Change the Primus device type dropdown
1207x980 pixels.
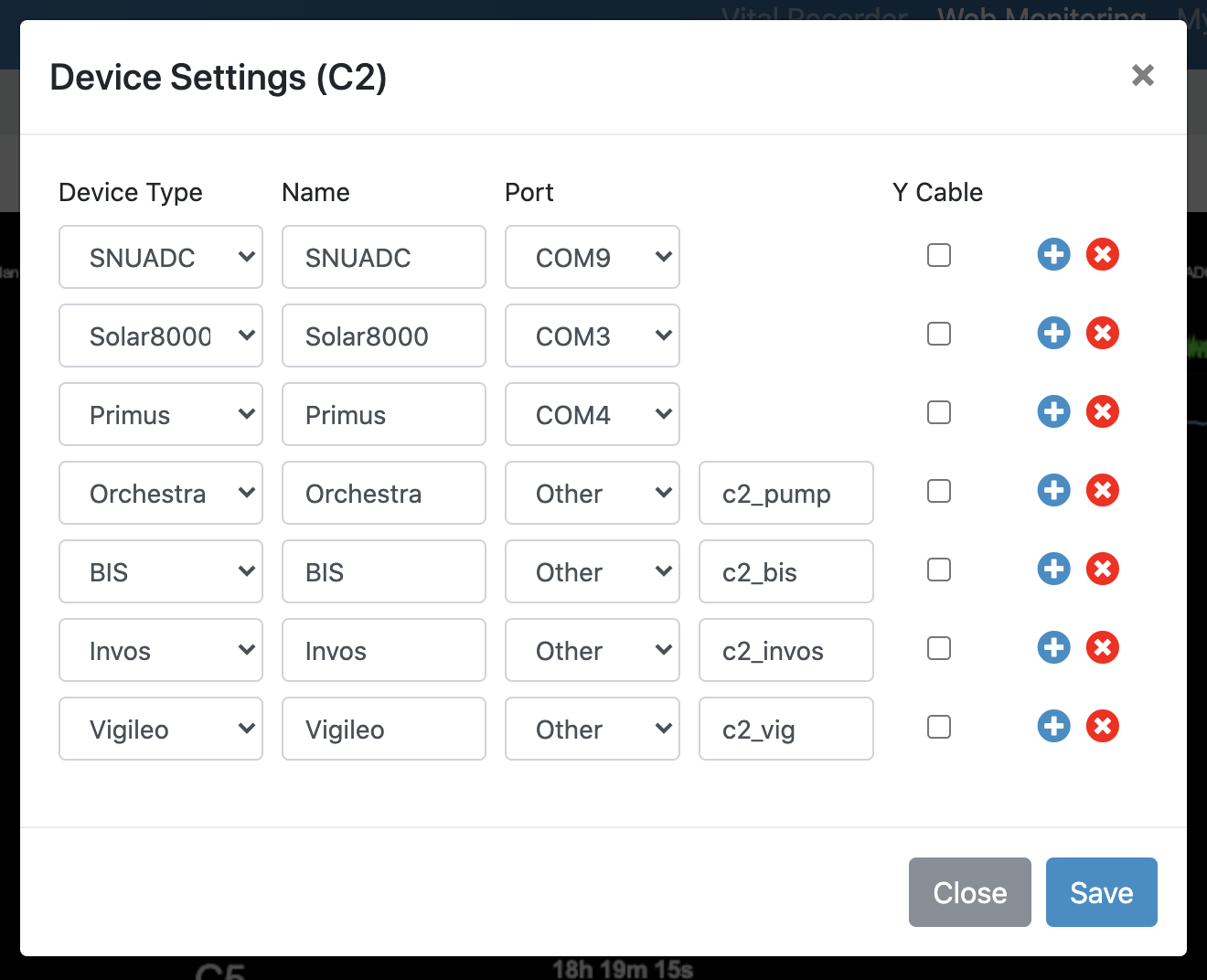[161, 414]
